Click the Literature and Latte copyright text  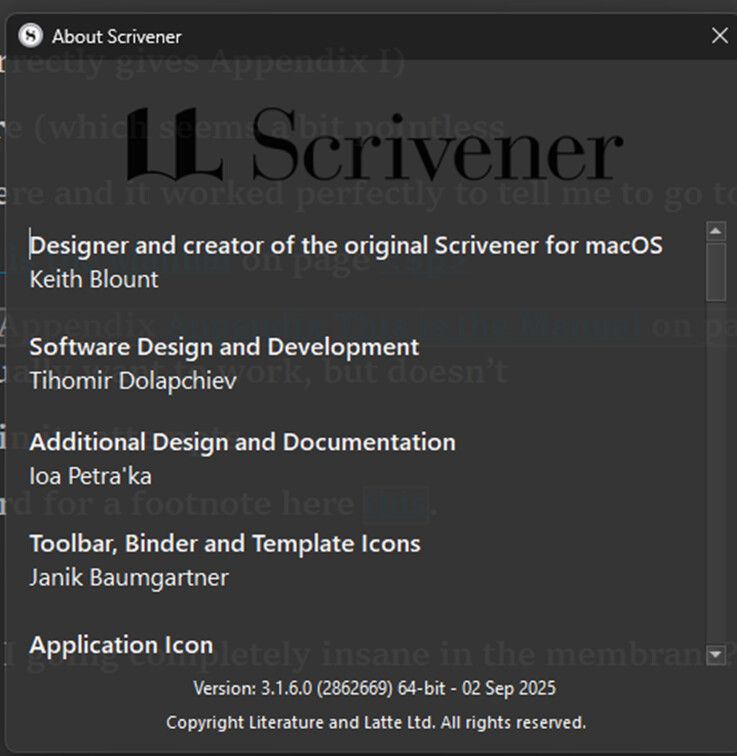(x=376, y=722)
